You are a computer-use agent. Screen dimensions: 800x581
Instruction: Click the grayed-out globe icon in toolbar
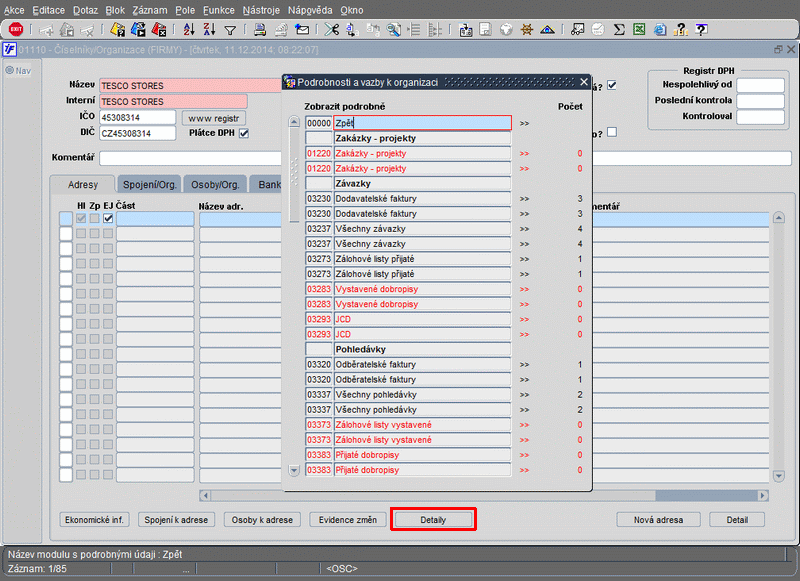click(506, 30)
